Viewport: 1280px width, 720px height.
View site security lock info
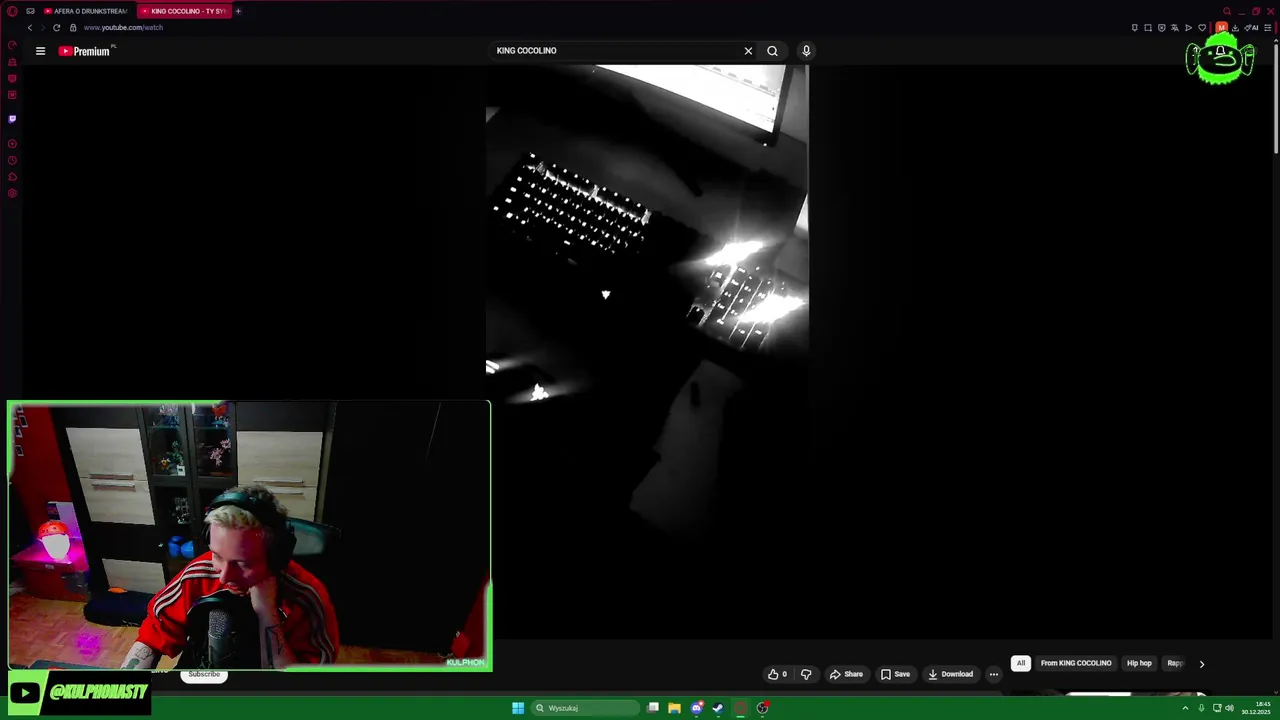pos(73,27)
